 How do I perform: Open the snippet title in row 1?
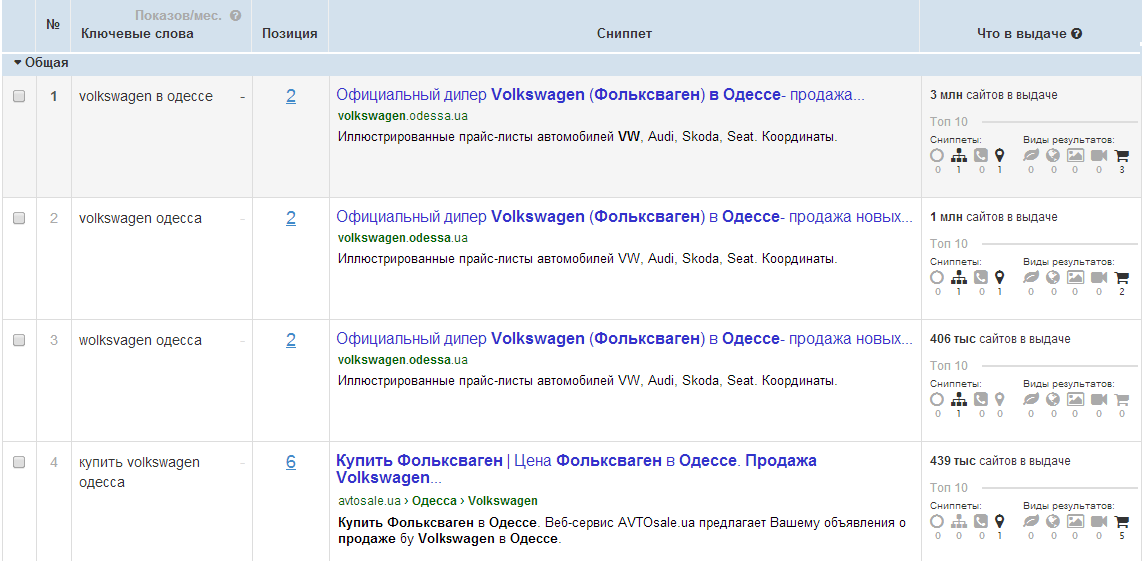pos(601,95)
